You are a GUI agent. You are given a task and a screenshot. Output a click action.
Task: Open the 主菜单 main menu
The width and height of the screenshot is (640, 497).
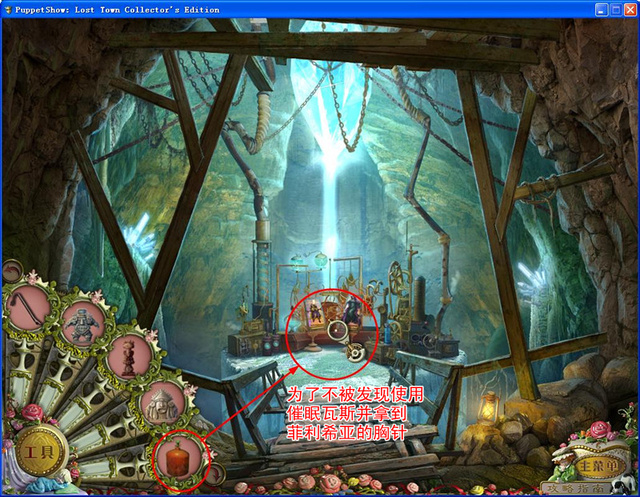coord(598,467)
